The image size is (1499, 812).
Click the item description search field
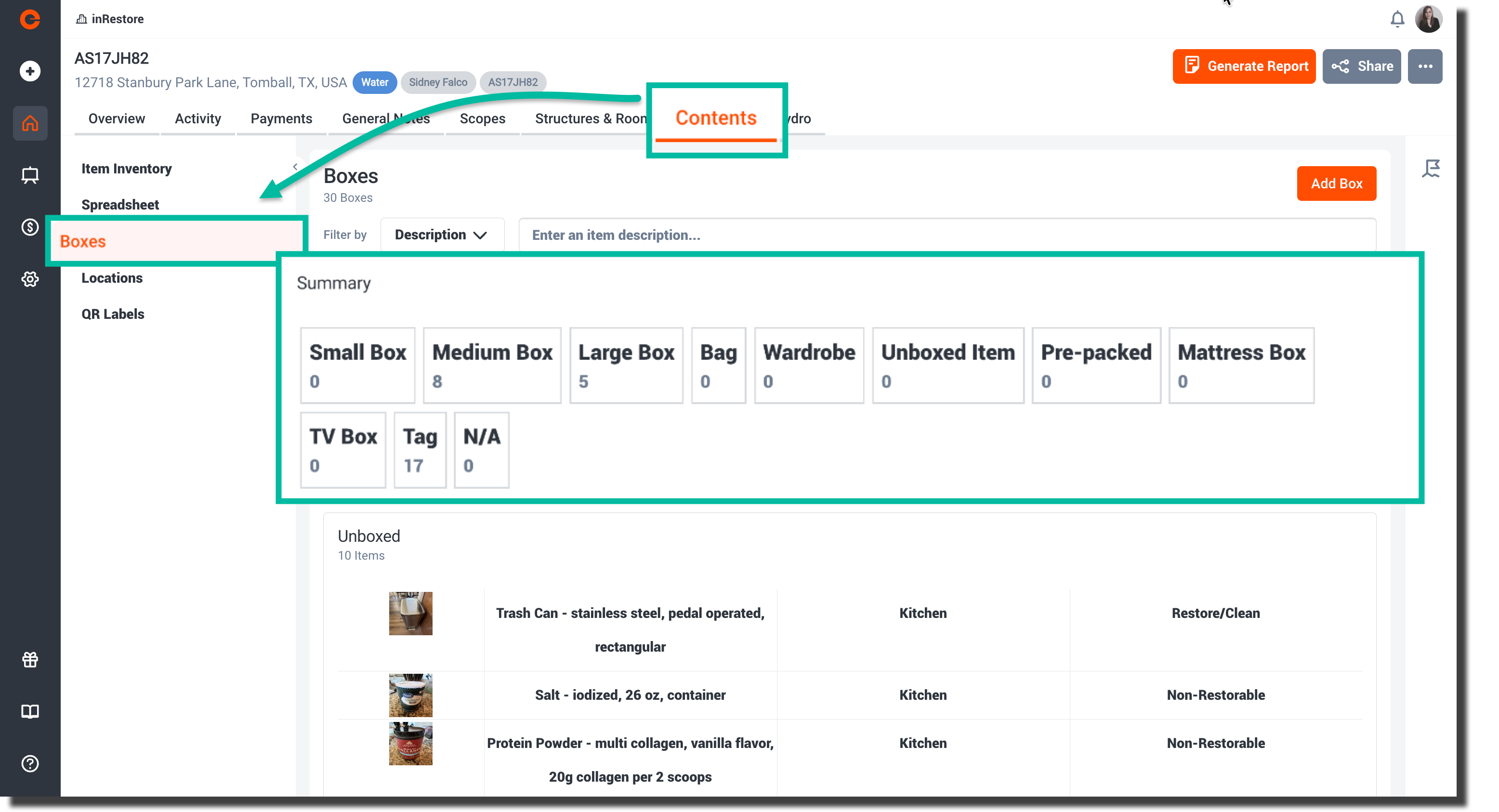tap(947, 235)
